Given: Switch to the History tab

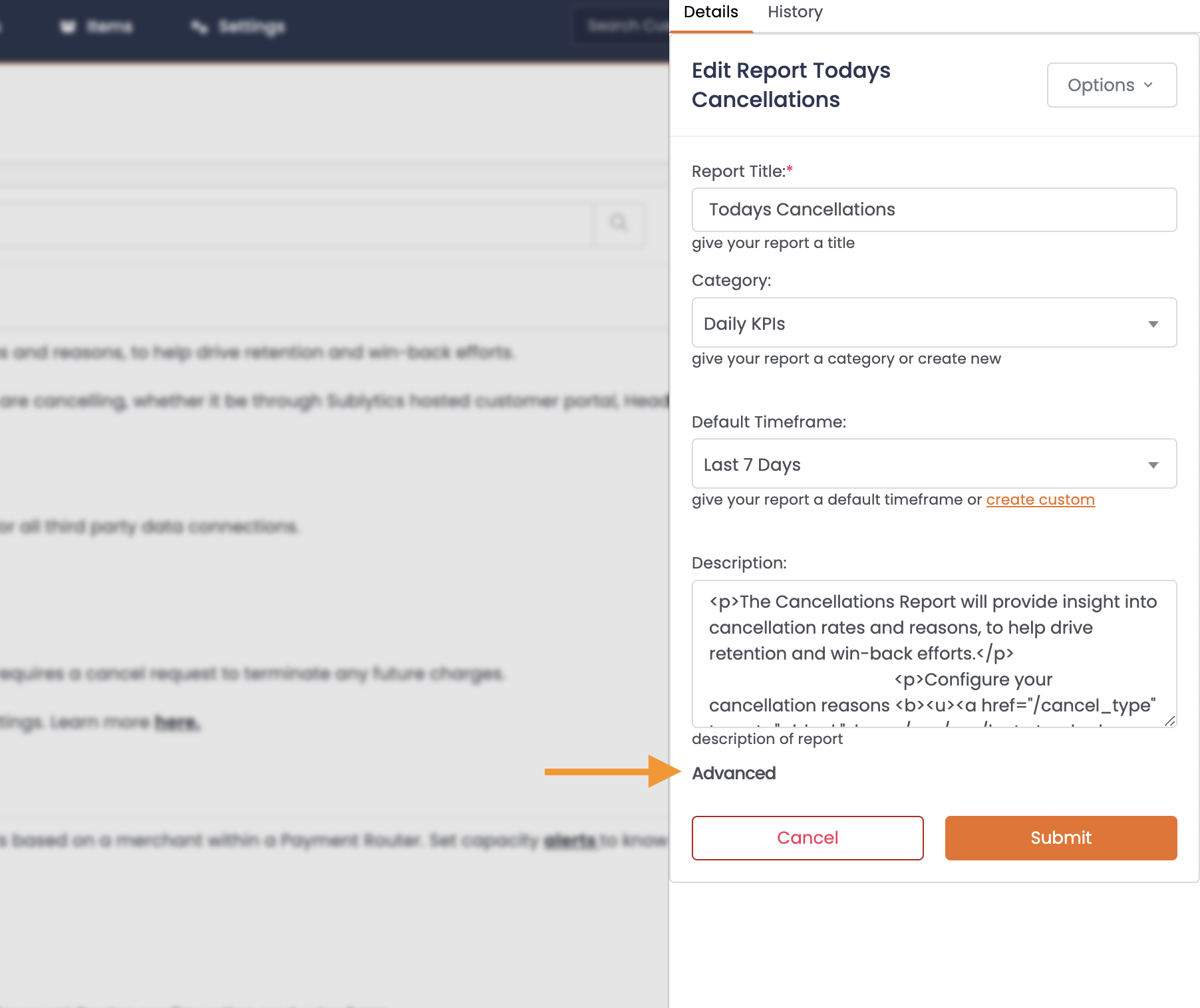Looking at the screenshot, I should tap(795, 12).
